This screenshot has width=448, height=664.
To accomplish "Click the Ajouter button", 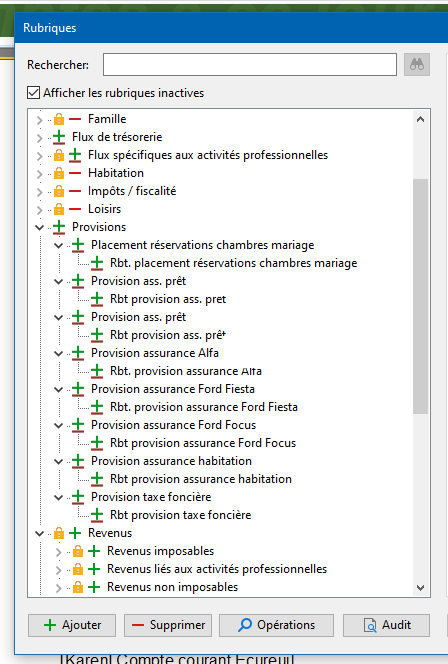I will click(x=72, y=625).
